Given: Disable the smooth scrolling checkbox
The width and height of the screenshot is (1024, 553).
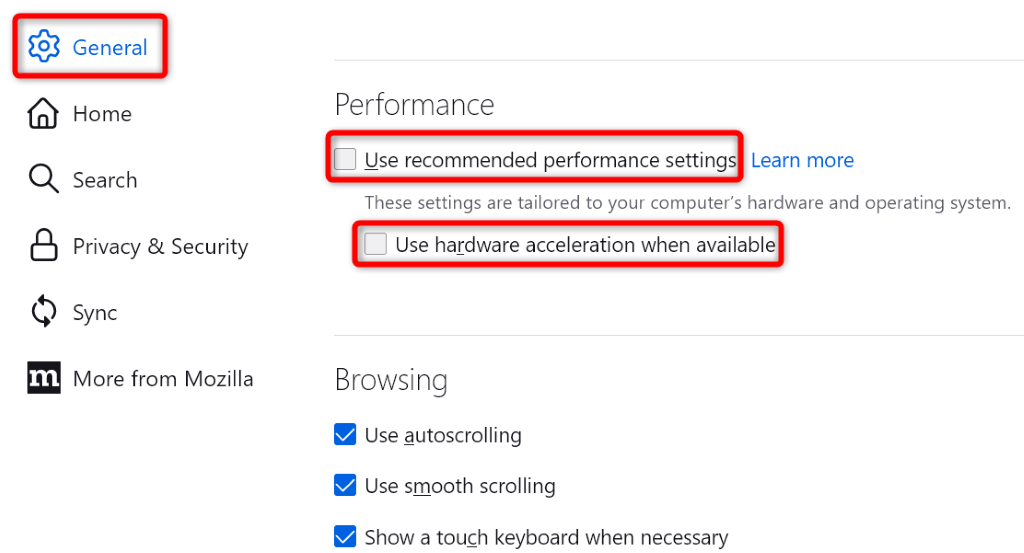Looking at the screenshot, I should click(345, 486).
